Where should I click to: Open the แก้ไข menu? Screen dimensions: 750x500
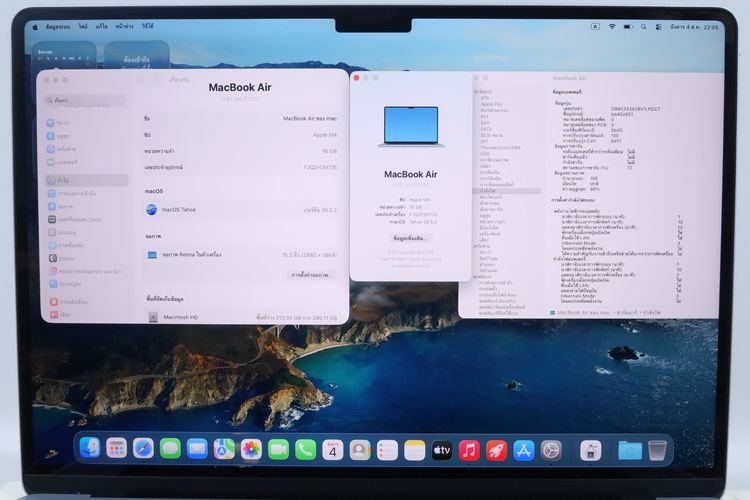[x=101, y=27]
